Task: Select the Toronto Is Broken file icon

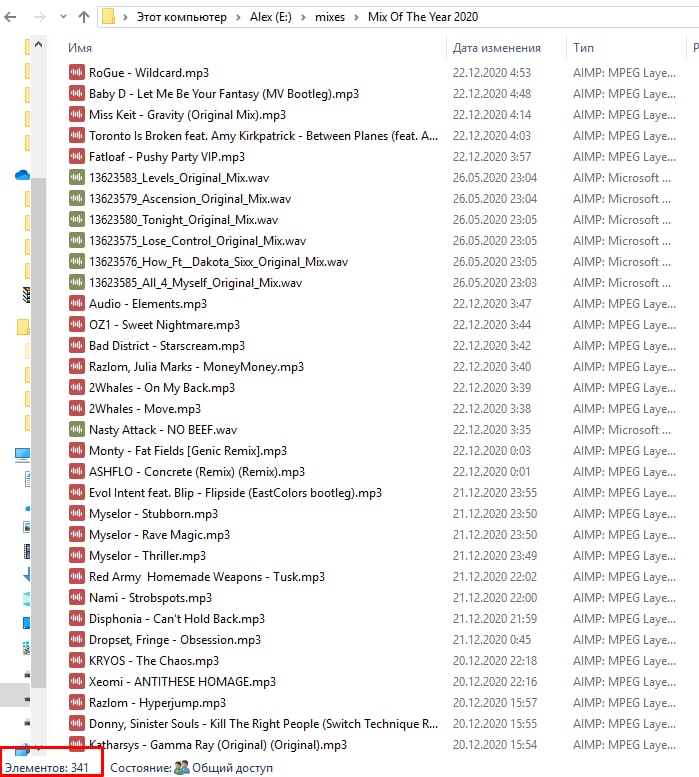Action: 77,135
